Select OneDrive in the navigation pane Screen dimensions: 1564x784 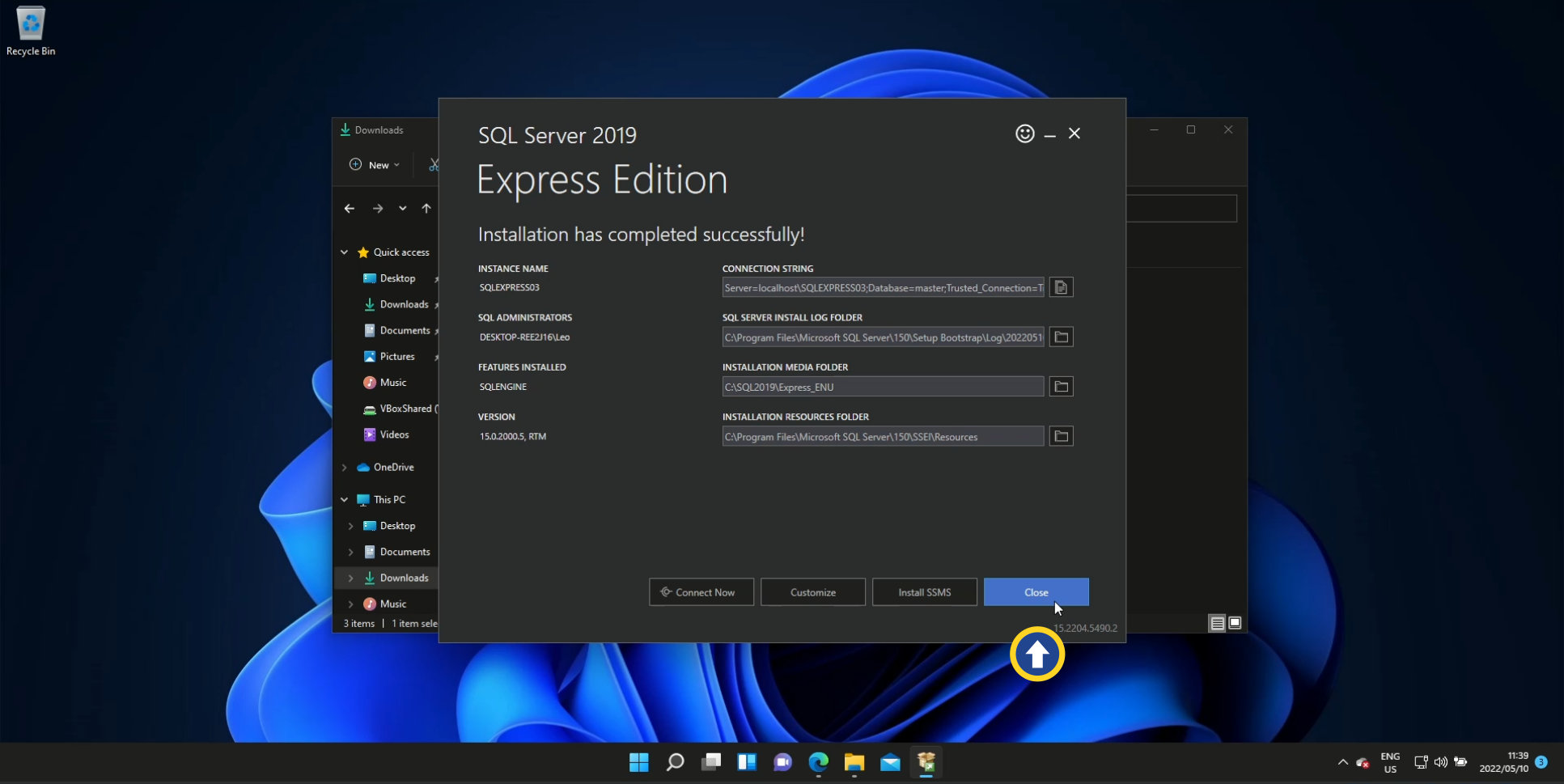click(385, 467)
